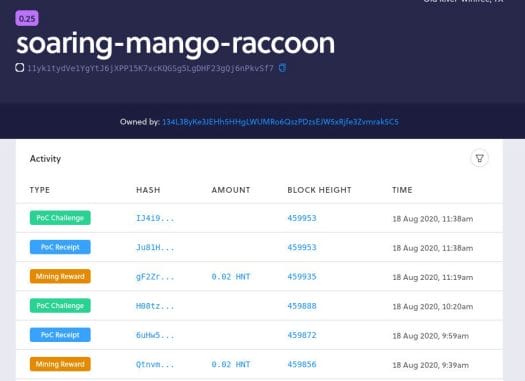The height and width of the screenshot is (381, 525).
Task: Click the BLOCK HEIGHT column header
Action: pos(319,190)
